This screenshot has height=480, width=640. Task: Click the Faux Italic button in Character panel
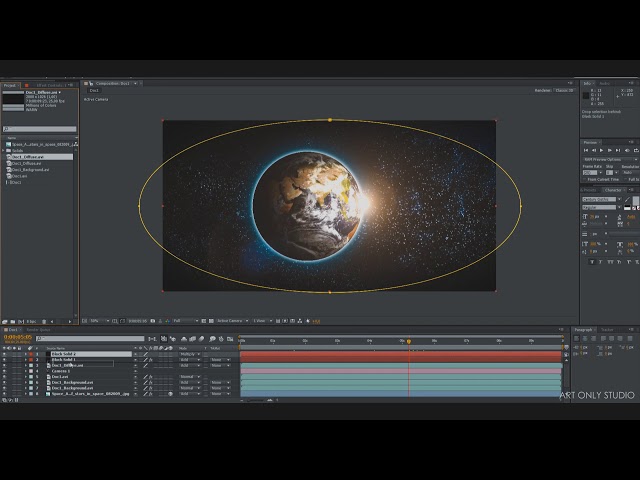600,262
